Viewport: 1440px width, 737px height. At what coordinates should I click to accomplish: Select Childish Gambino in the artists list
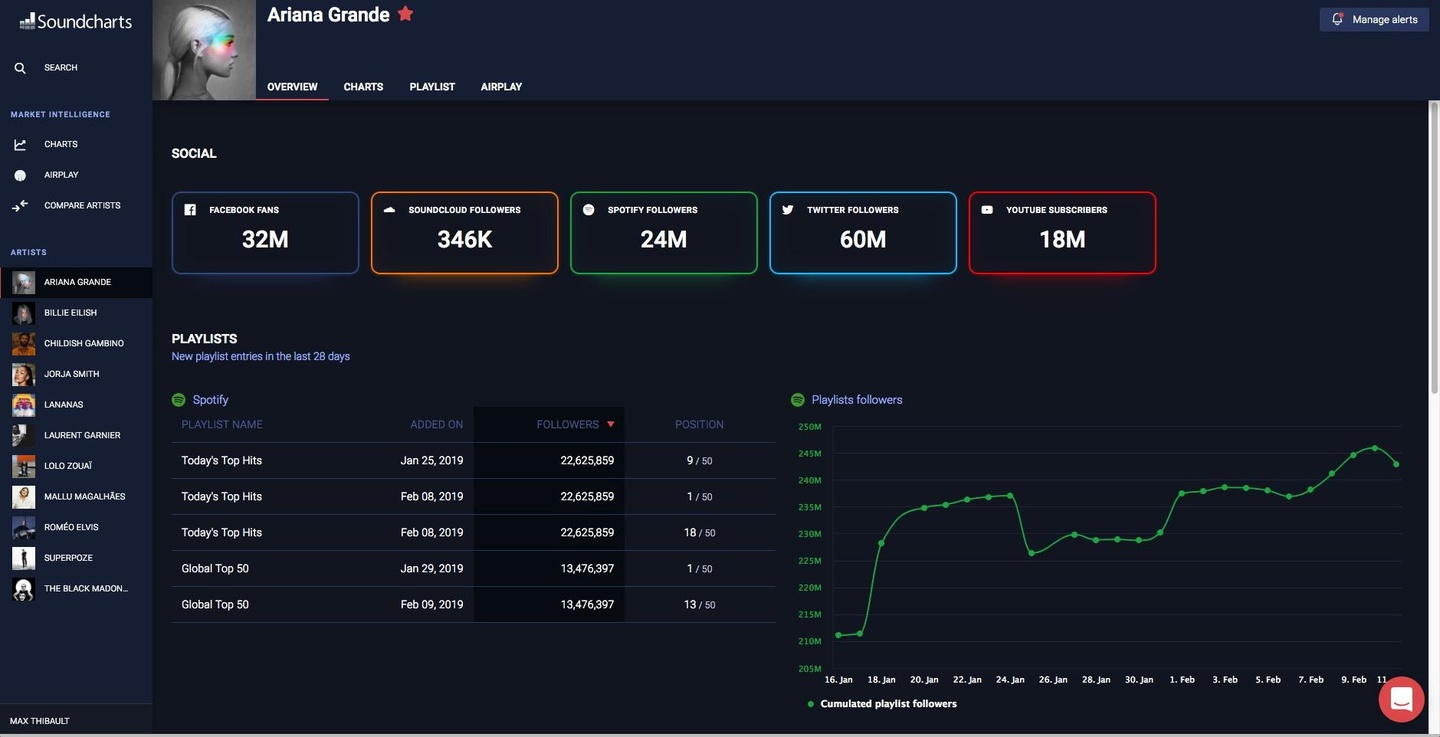click(x=76, y=344)
